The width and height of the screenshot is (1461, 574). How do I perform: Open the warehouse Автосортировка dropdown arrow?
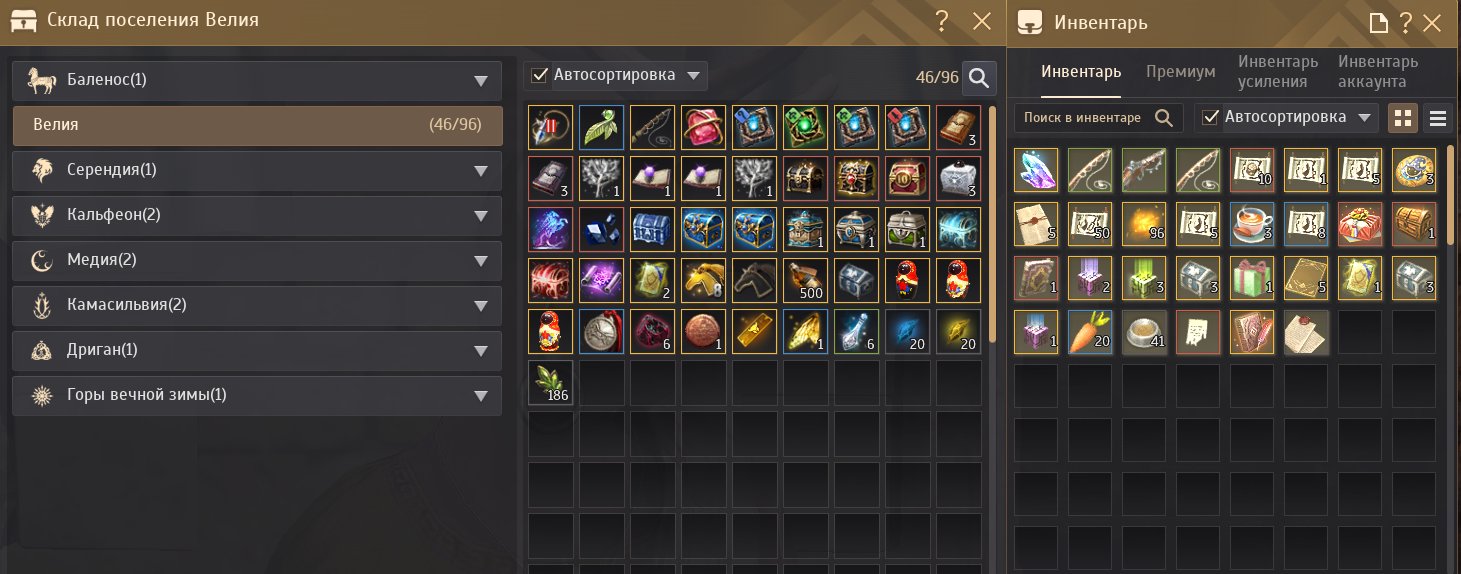click(693, 76)
